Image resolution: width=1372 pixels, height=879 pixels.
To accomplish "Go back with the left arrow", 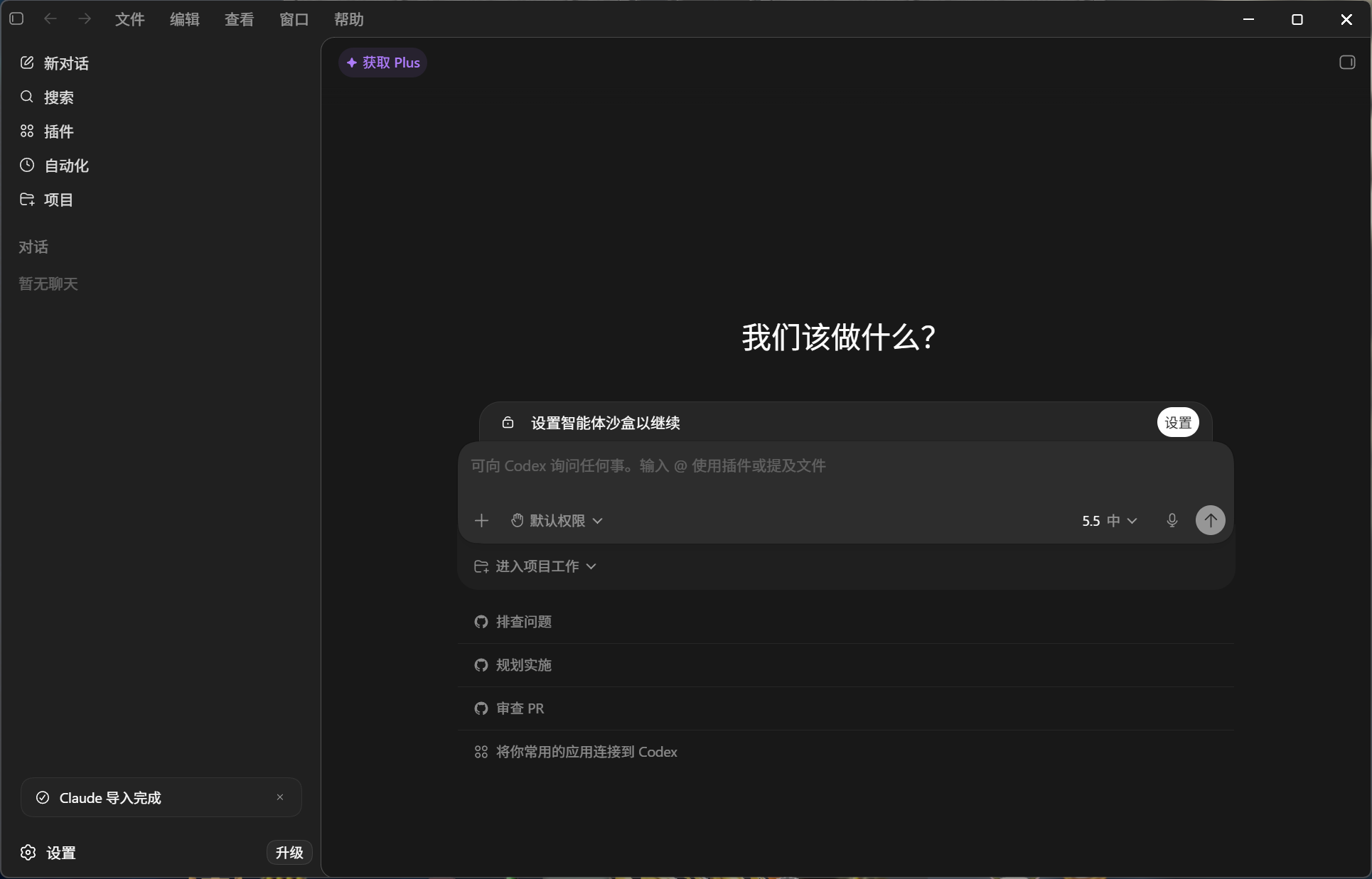I will coord(50,19).
